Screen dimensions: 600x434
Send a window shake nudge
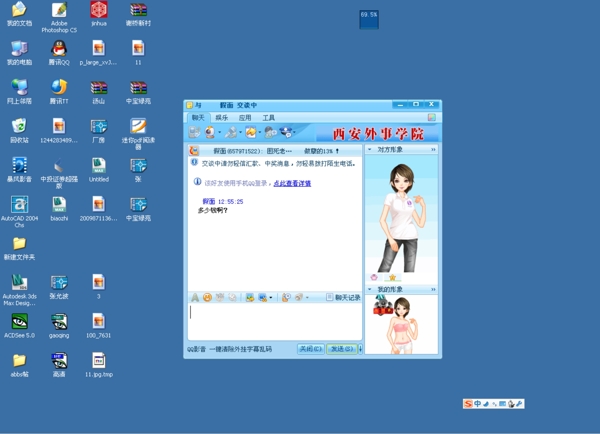(x=232, y=297)
